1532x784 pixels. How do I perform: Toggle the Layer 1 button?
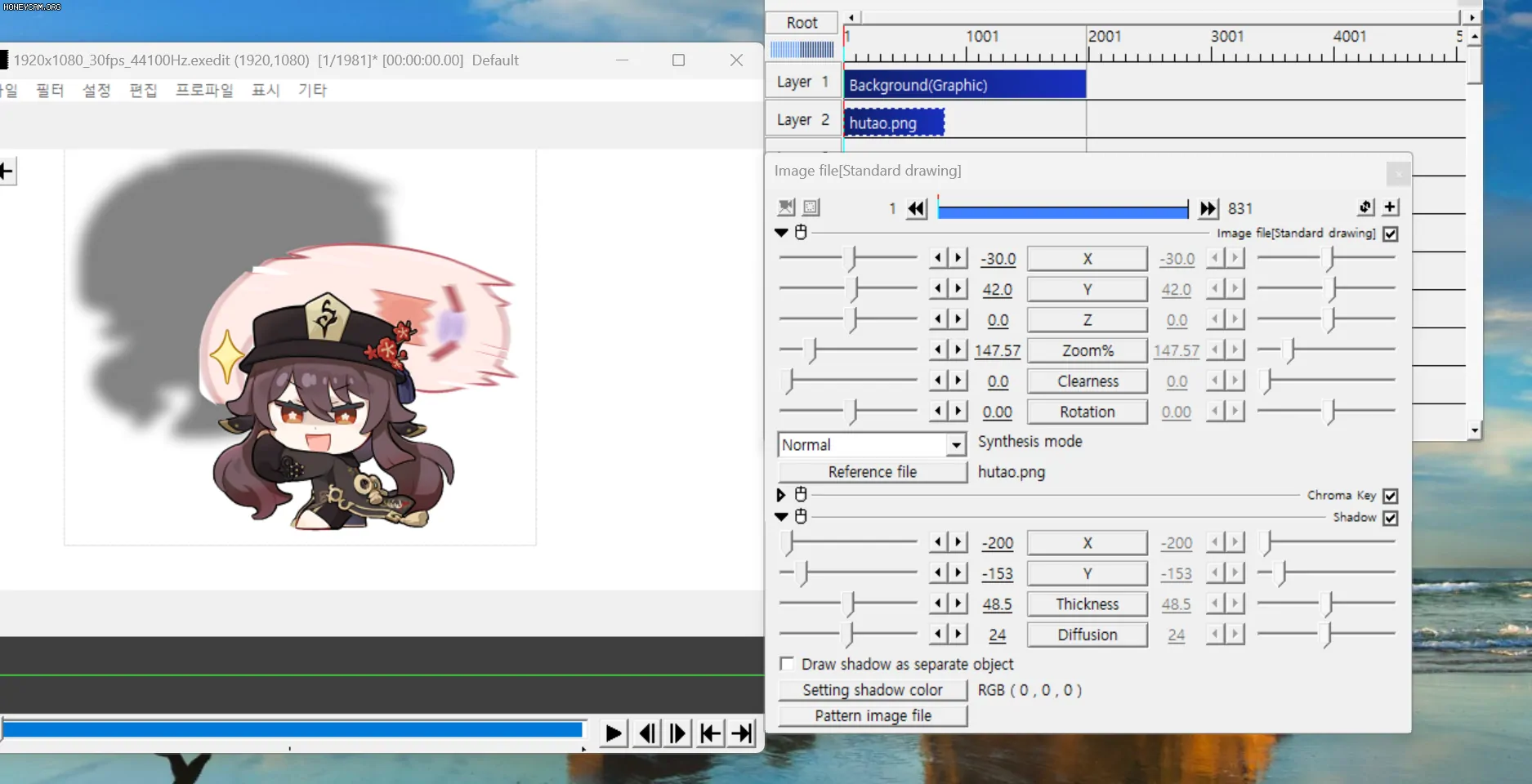coord(802,82)
